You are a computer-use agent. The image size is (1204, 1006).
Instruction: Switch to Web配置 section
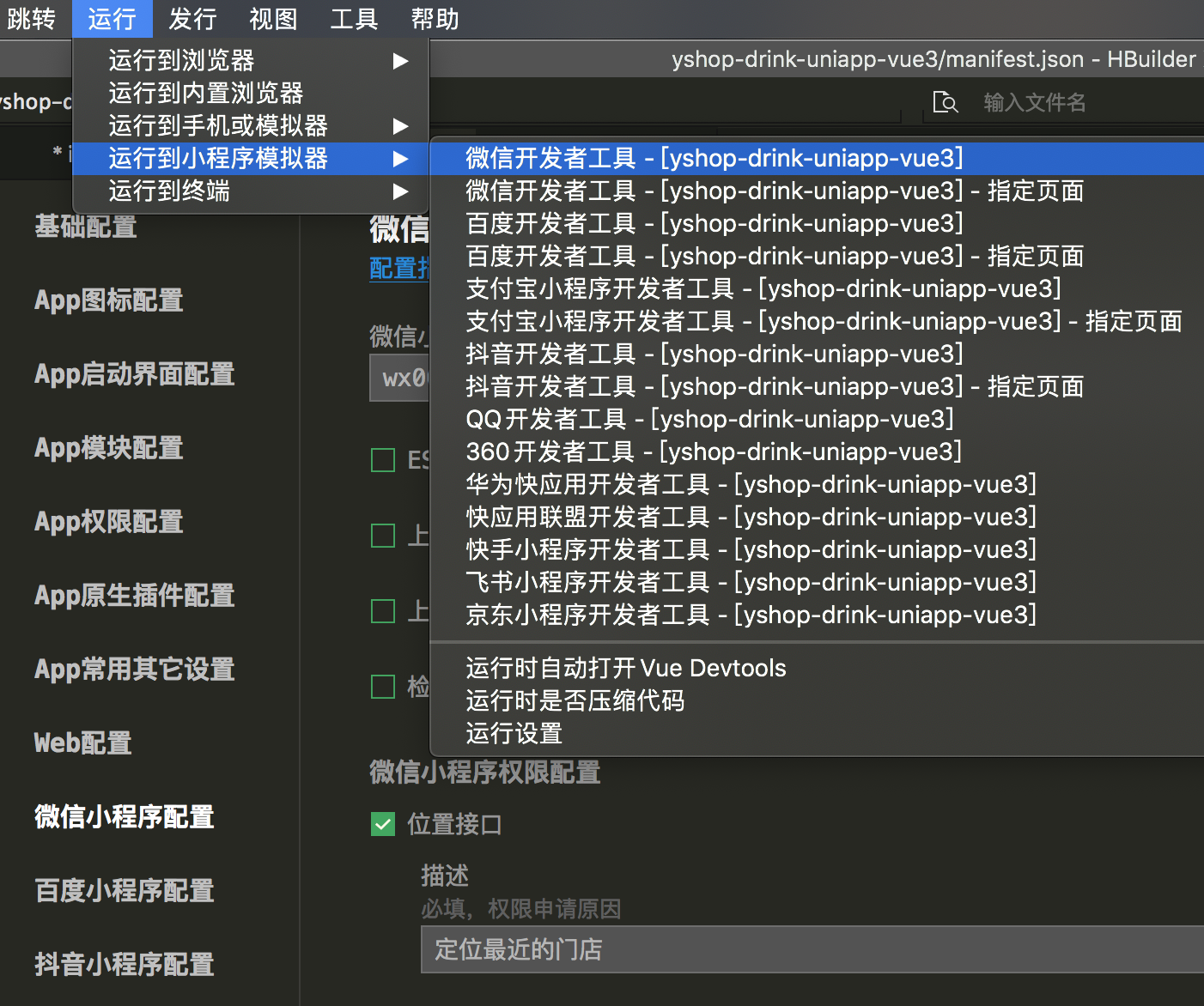(x=83, y=743)
